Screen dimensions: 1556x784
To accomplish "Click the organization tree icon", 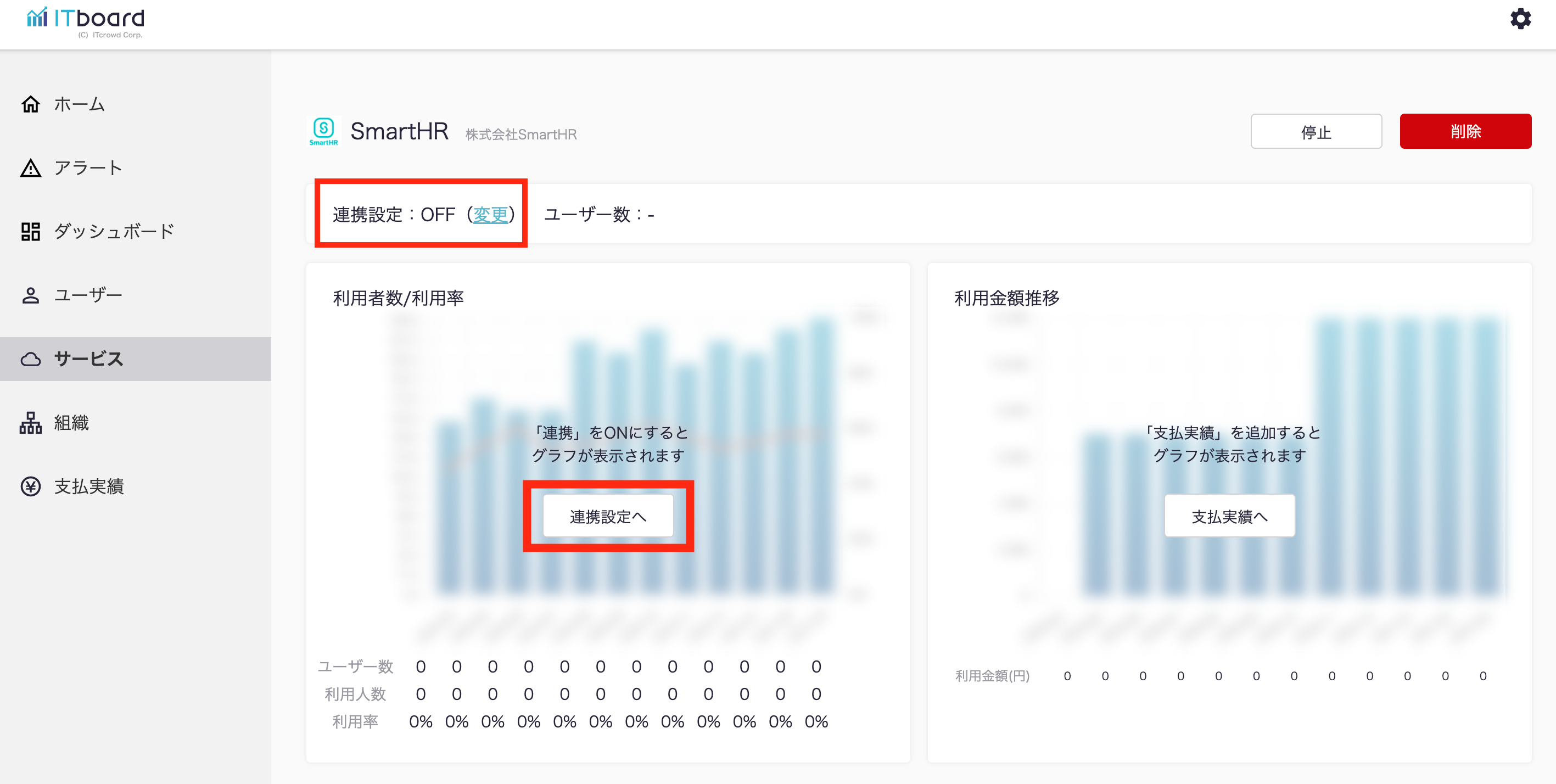I will [x=31, y=423].
